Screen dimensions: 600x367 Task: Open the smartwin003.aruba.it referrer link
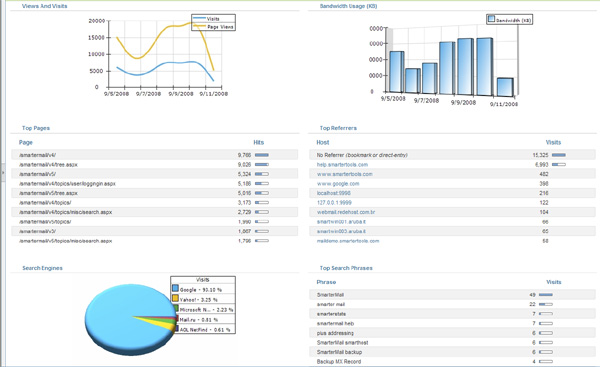341,231
